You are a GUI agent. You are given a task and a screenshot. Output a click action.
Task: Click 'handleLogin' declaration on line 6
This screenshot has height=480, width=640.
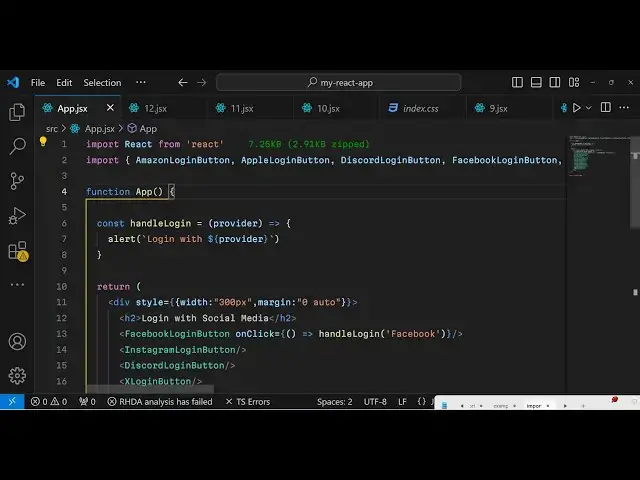coord(160,223)
